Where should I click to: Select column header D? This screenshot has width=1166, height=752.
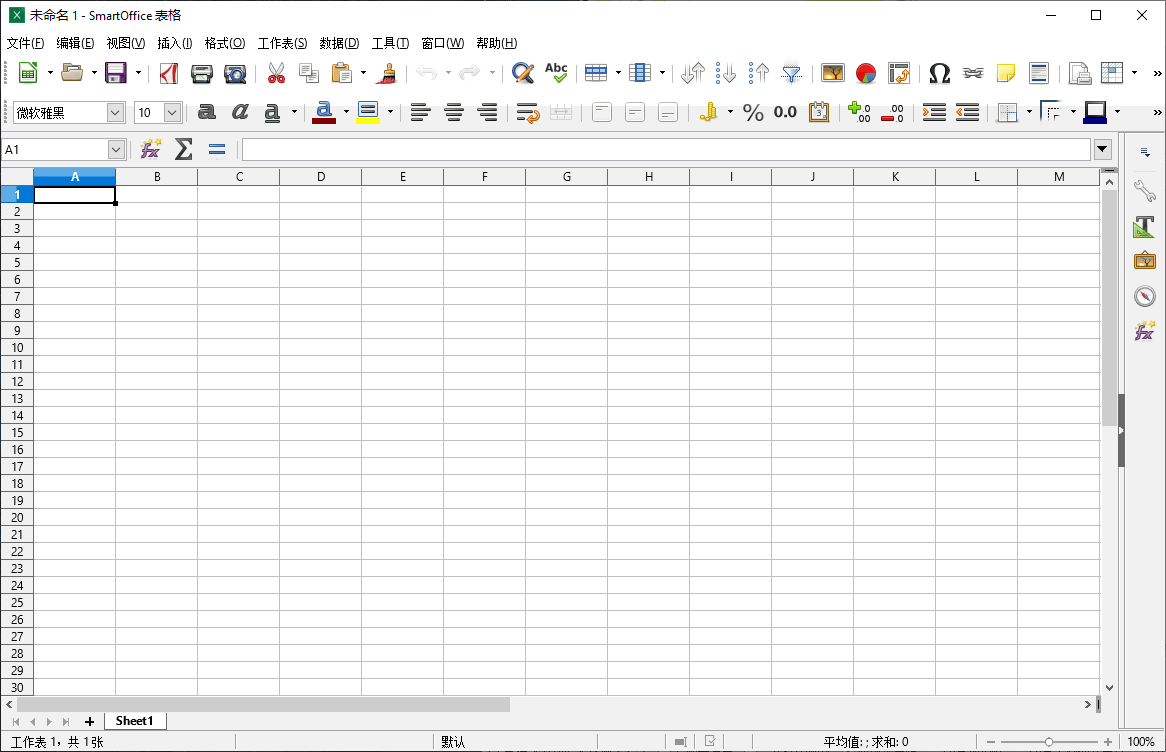pos(321,176)
